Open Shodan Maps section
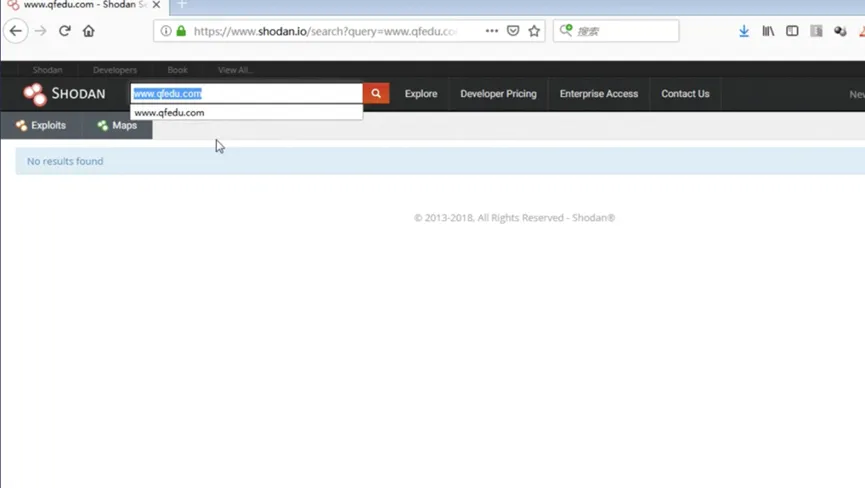 click(x=117, y=125)
